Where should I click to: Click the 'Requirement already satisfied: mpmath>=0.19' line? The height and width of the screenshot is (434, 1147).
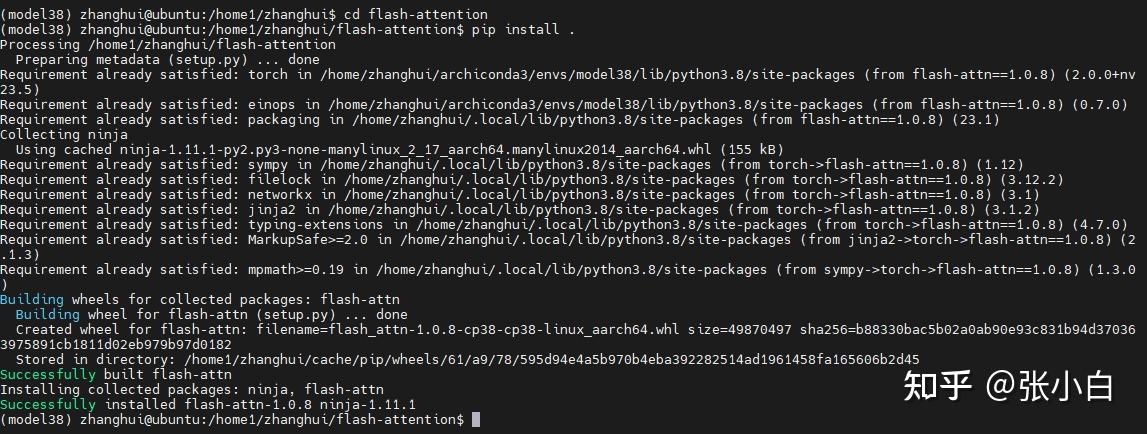pyautogui.click(x=568, y=277)
